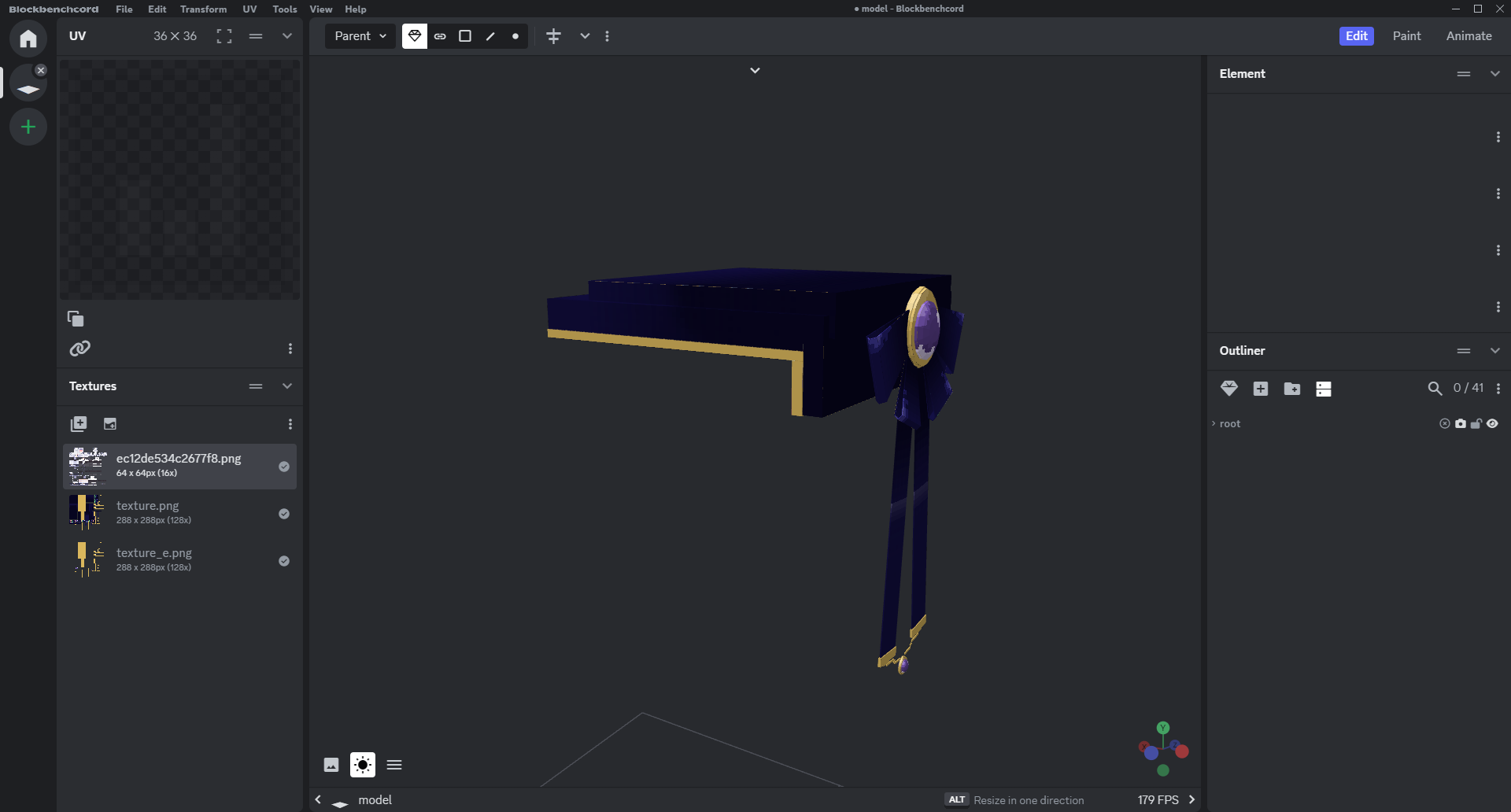
Task: Open the Parent transform space dropdown
Action: tap(360, 36)
